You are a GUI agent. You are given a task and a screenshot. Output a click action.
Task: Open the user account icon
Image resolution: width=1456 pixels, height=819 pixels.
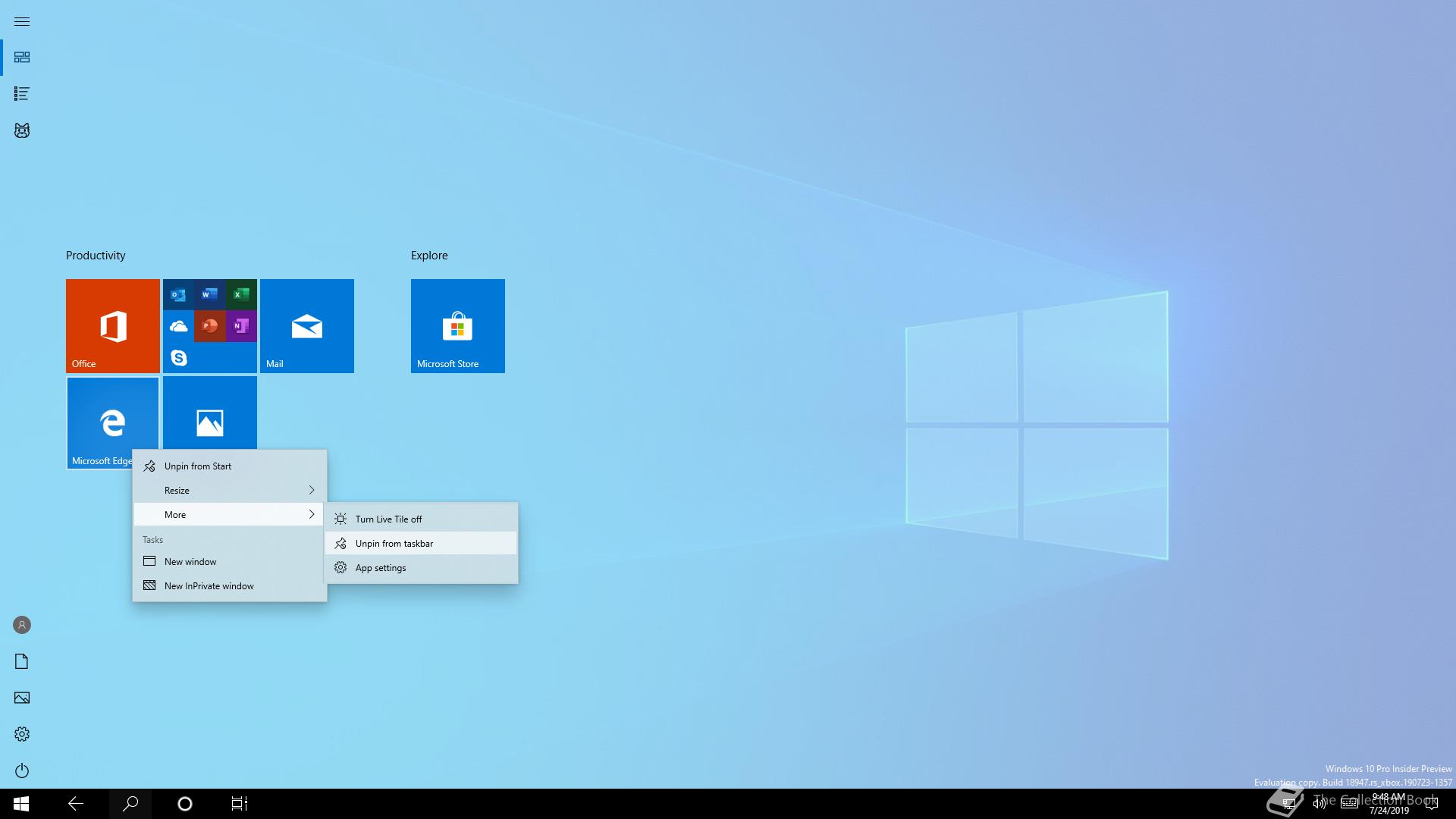click(x=22, y=625)
